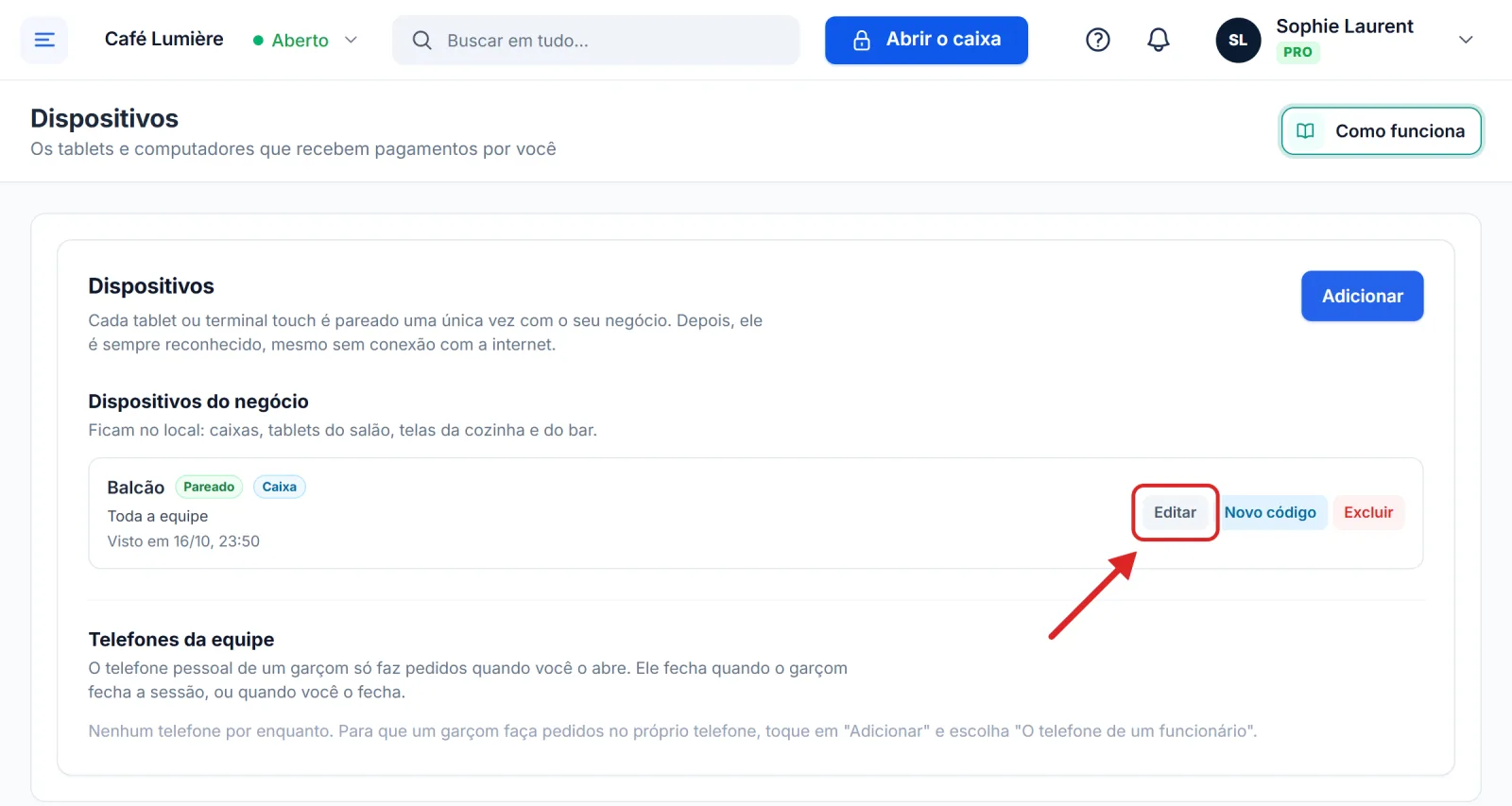
Task: Click the Caixa badge on Balcão
Action: tap(279, 487)
